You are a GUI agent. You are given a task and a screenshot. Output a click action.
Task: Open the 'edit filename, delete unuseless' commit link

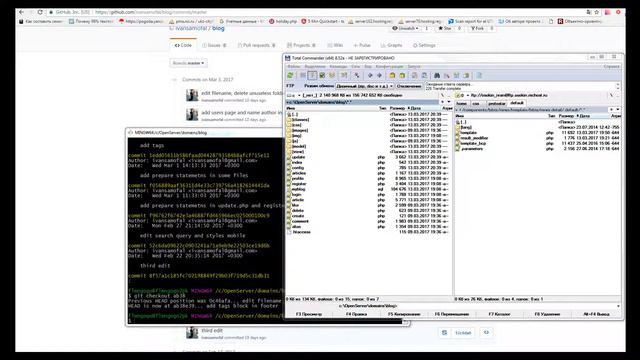(x=242, y=93)
